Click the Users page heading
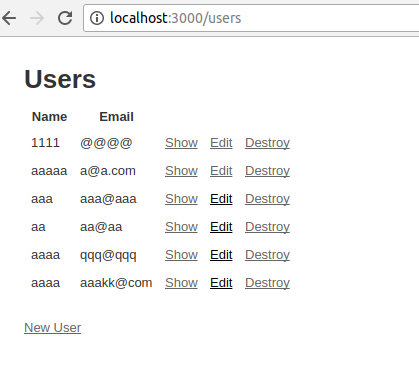The height and width of the screenshot is (368, 419). (x=60, y=79)
